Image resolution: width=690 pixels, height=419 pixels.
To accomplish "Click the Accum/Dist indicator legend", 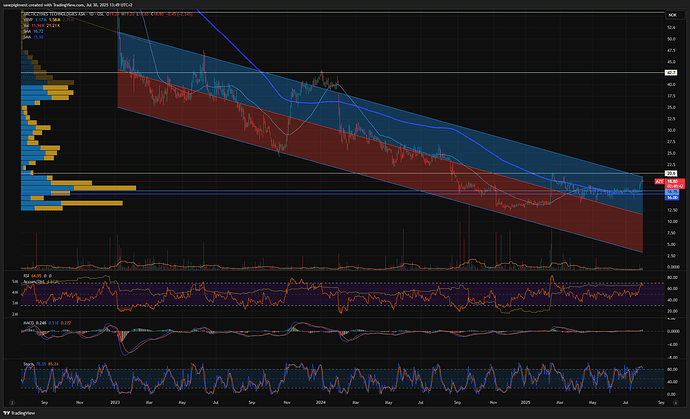I will click(40, 282).
